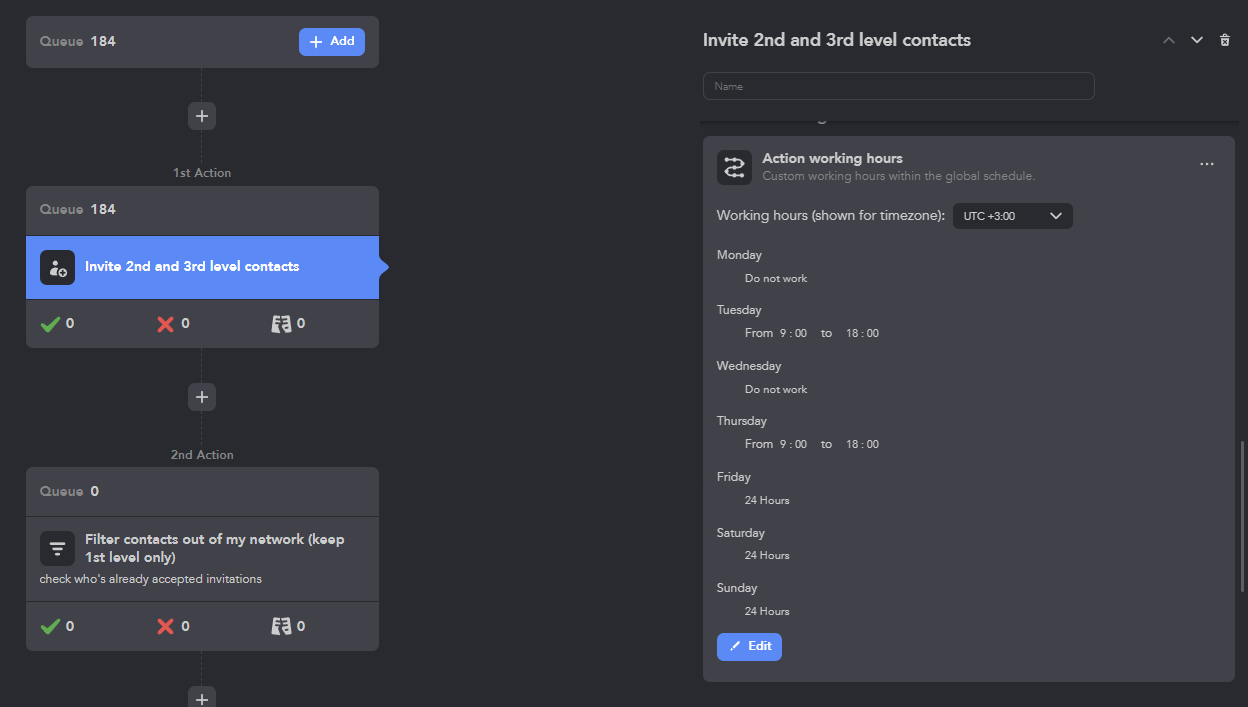The width and height of the screenshot is (1248, 707).
Task: Click the skipped counter icon under the Filter action
Action: (x=281, y=627)
